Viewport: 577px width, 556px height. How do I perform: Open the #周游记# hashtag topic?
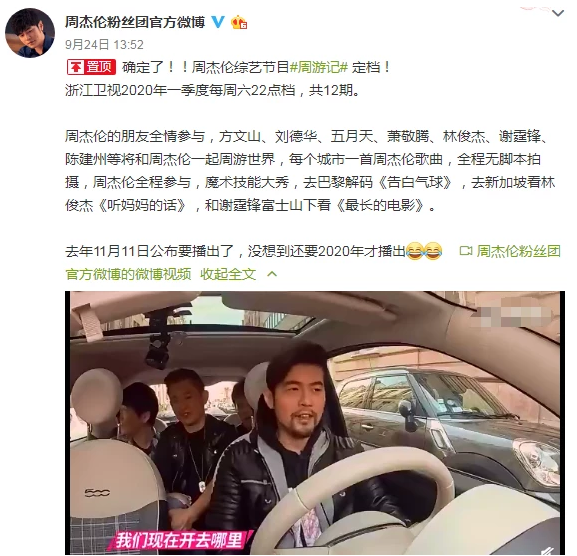319,67
